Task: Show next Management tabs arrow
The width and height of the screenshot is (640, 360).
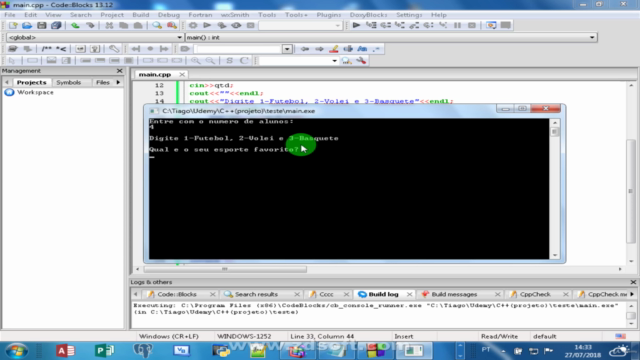Action: pos(118,82)
